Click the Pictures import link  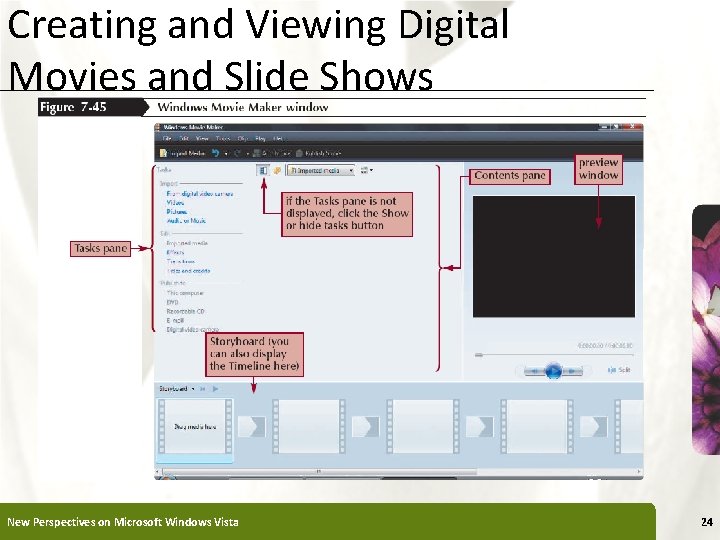pyautogui.click(x=177, y=212)
